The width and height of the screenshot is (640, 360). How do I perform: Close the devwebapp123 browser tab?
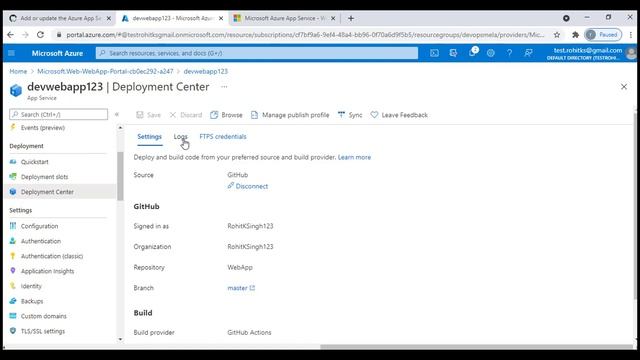[x=221, y=18]
